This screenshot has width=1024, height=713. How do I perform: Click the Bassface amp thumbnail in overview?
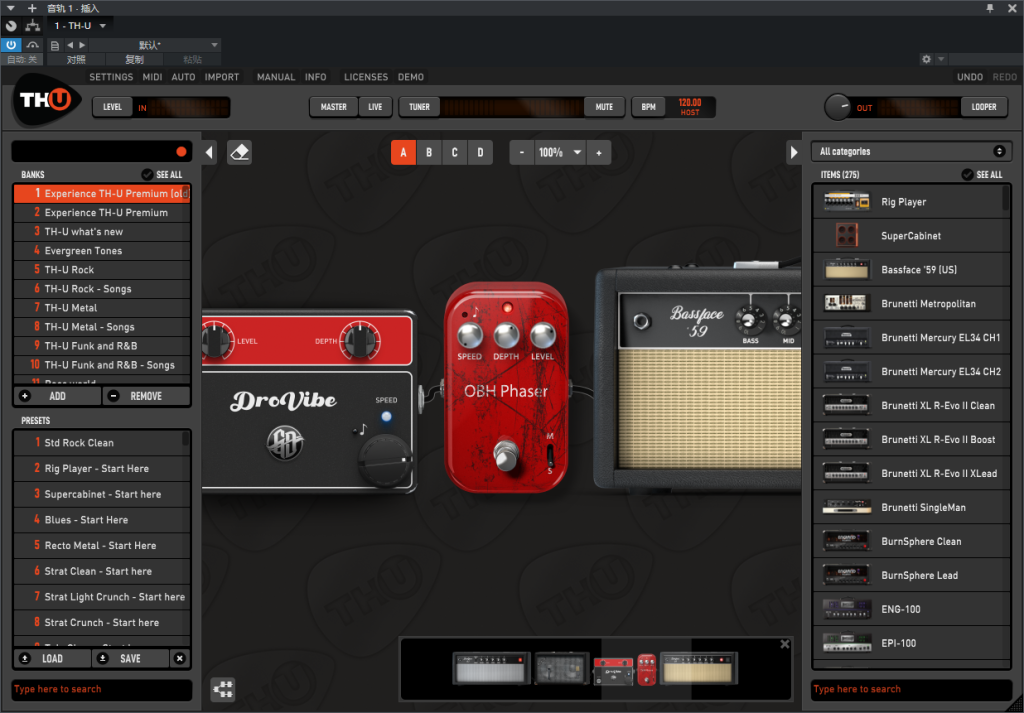(699, 667)
